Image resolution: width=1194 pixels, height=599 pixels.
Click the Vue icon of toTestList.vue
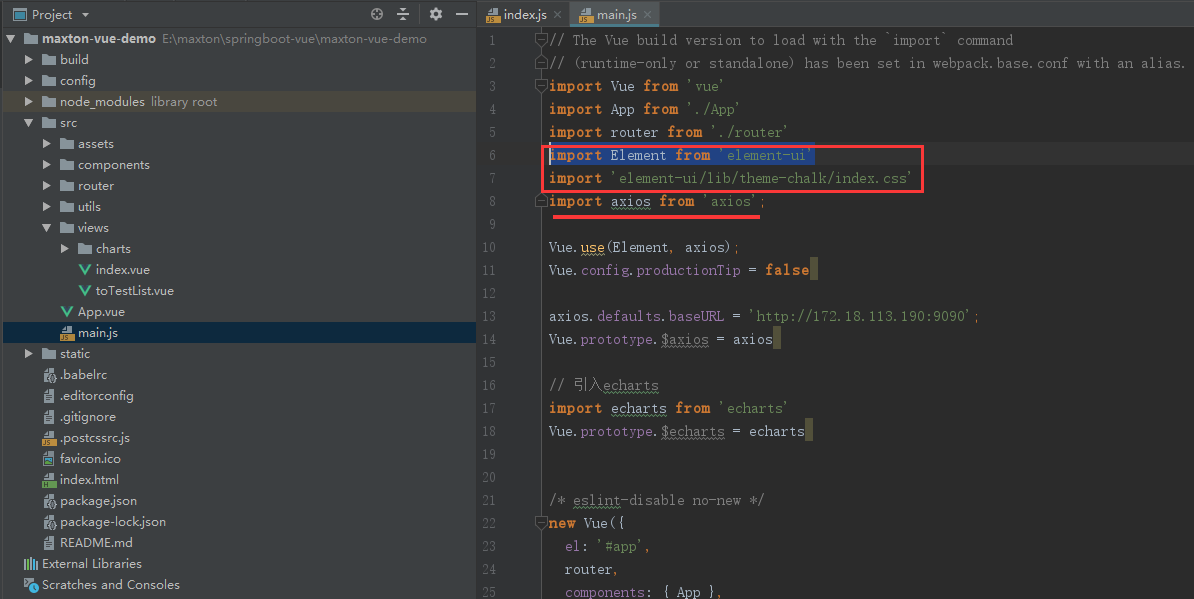[85, 291]
